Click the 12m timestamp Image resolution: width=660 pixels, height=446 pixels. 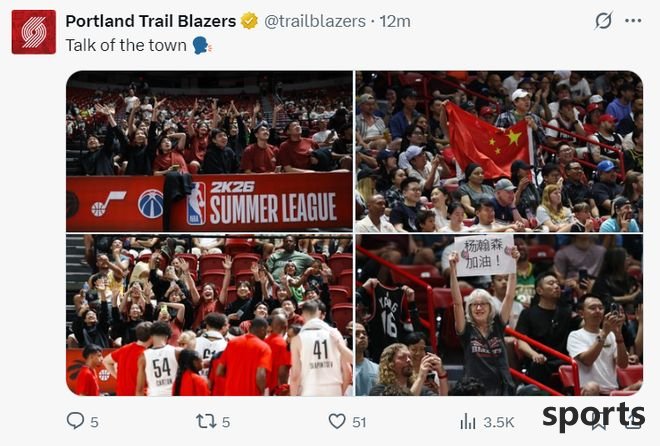(395, 21)
